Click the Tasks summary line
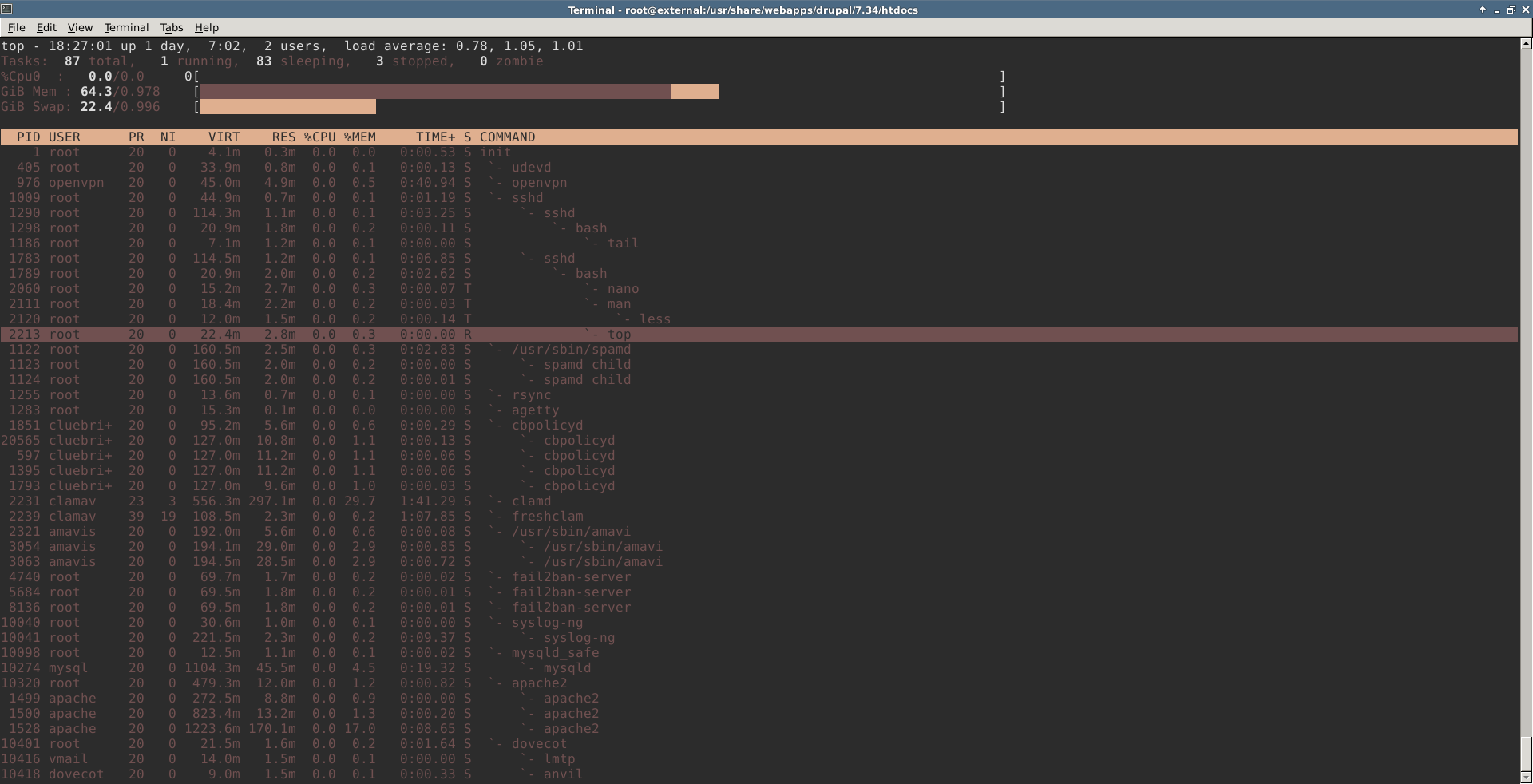Screen dimensions: 1533x784 (x=271, y=61)
